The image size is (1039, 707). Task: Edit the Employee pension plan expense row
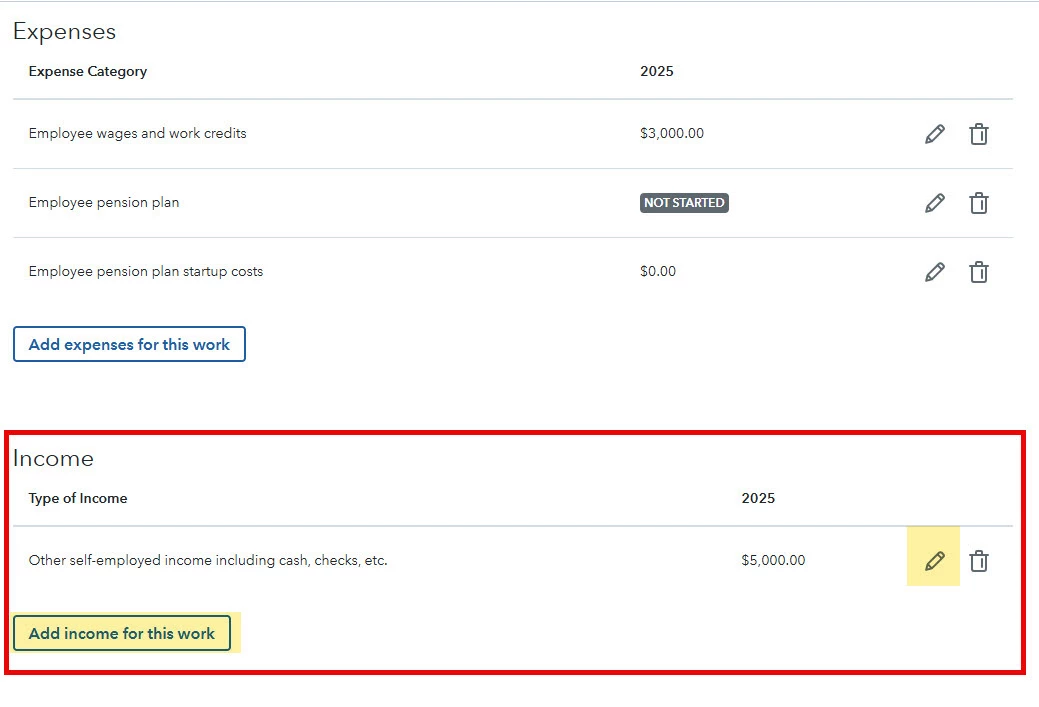pos(934,203)
